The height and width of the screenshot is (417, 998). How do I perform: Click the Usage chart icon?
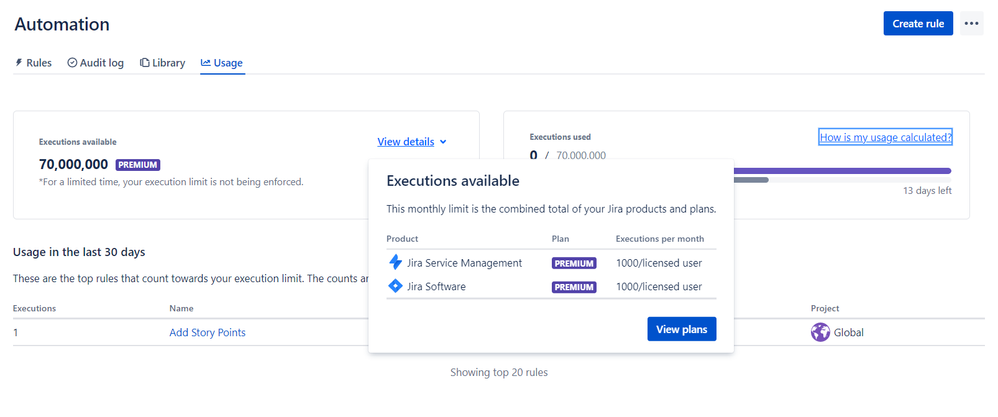(206, 63)
